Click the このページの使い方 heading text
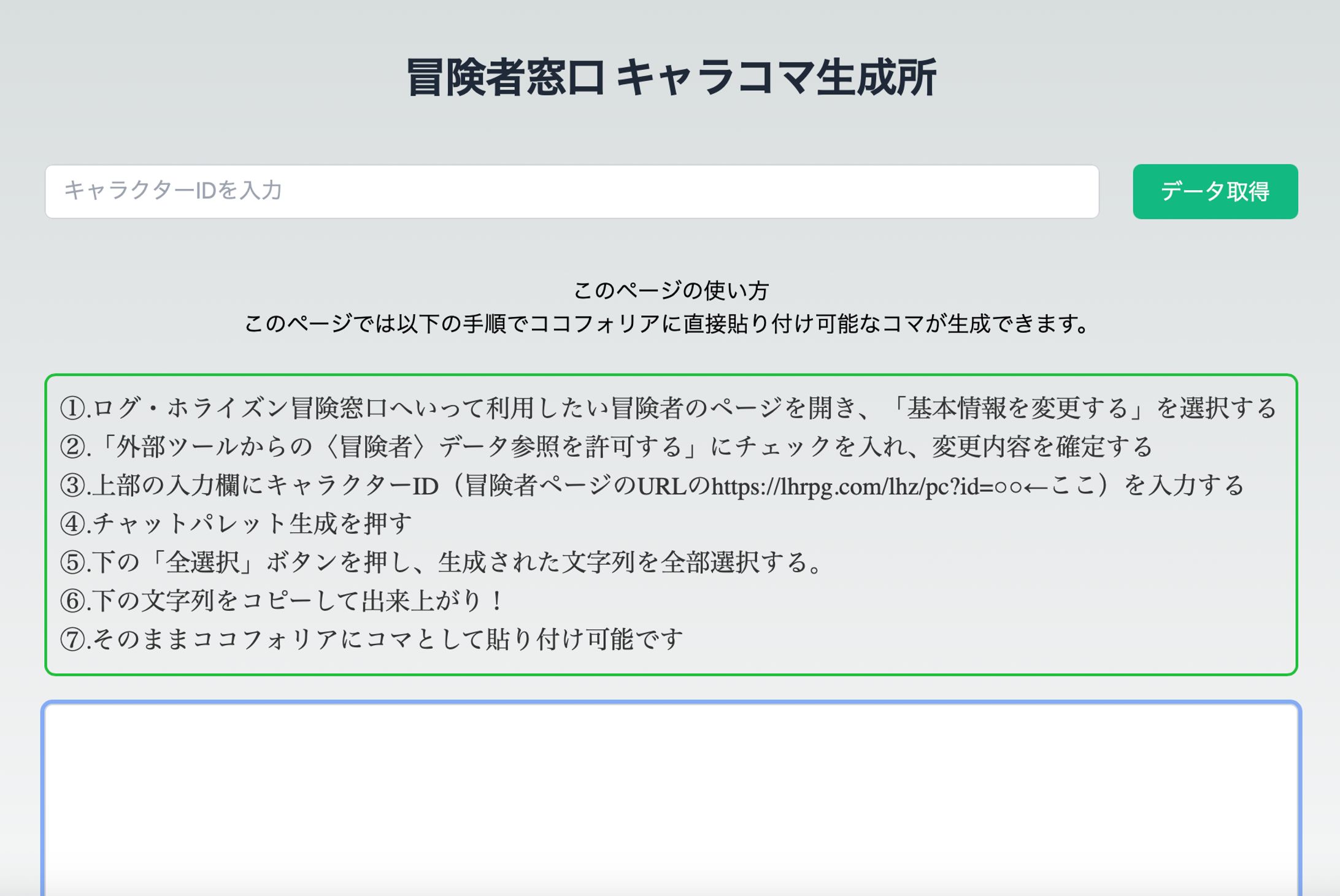This screenshot has width=1340, height=896. point(671,291)
